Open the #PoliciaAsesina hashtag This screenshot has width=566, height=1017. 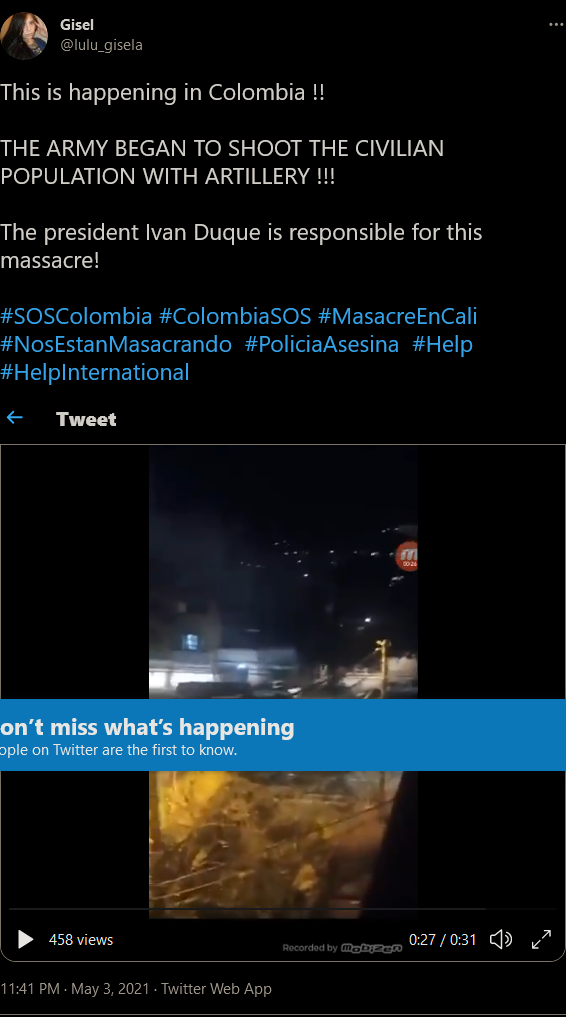pos(322,344)
